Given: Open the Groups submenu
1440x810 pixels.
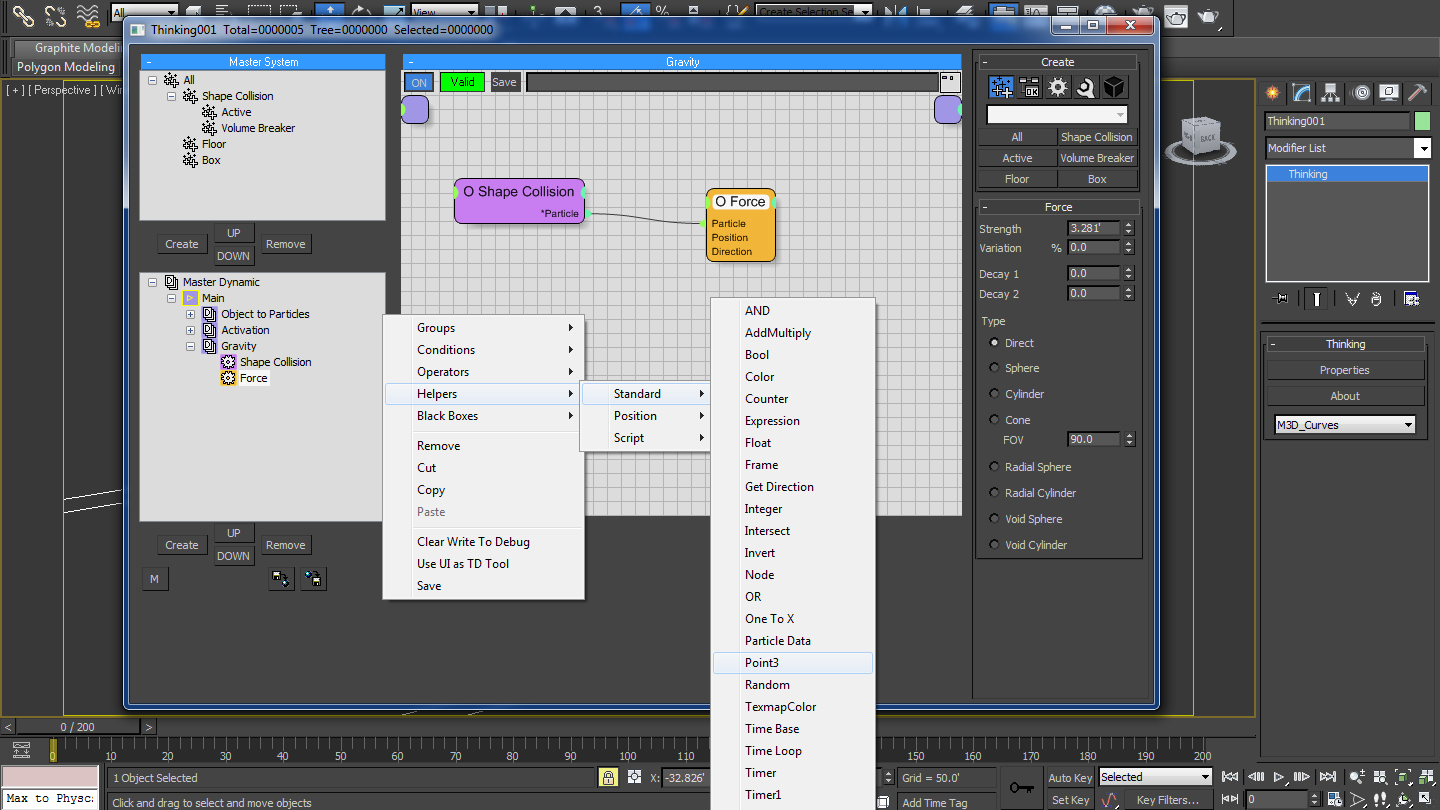Looking at the screenshot, I should [x=483, y=328].
